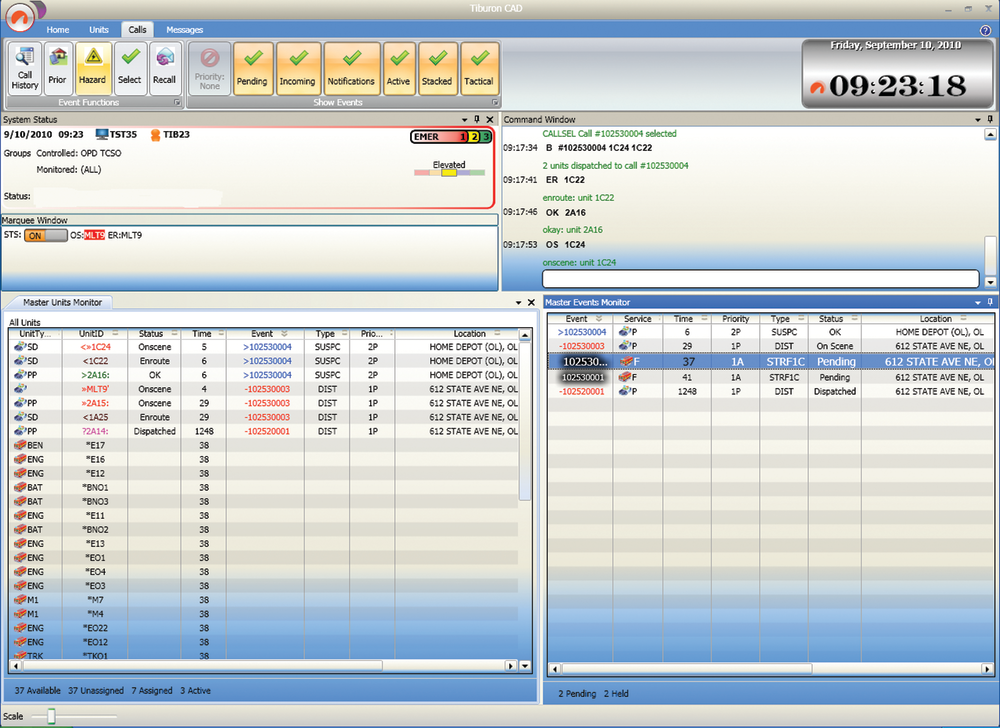The image size is (1000, 728).
Task: Show Incoming events
Action: tap(299, 68)
